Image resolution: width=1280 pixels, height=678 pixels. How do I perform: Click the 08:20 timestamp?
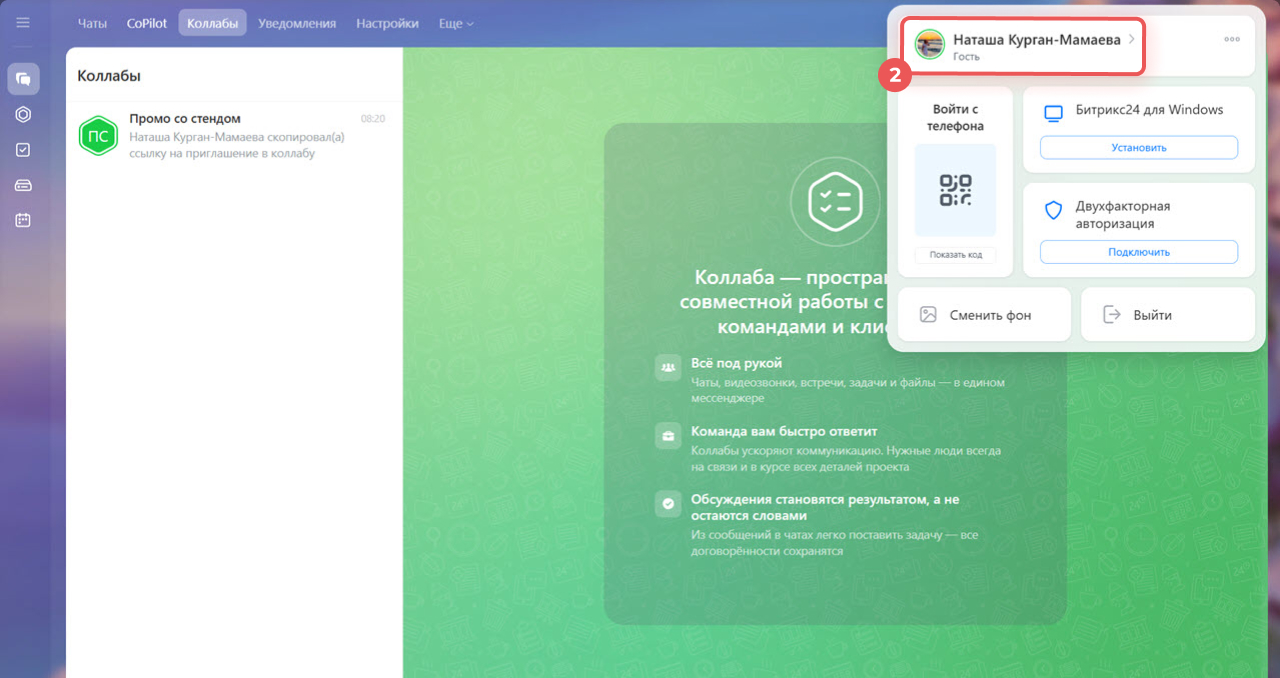point(373,118)
